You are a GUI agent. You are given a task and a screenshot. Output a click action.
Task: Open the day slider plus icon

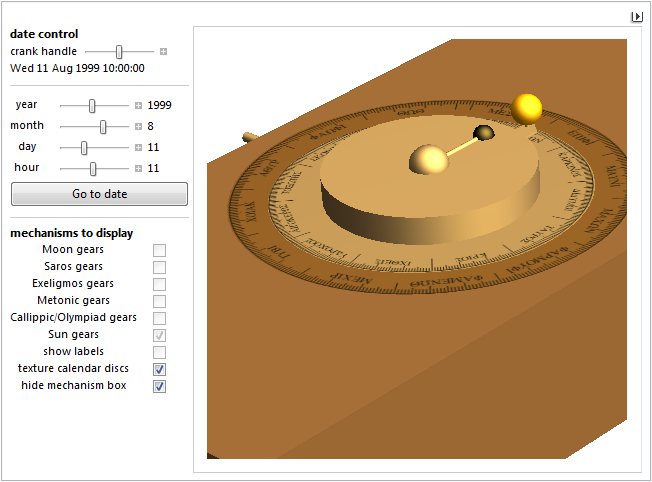coord(139,147)
